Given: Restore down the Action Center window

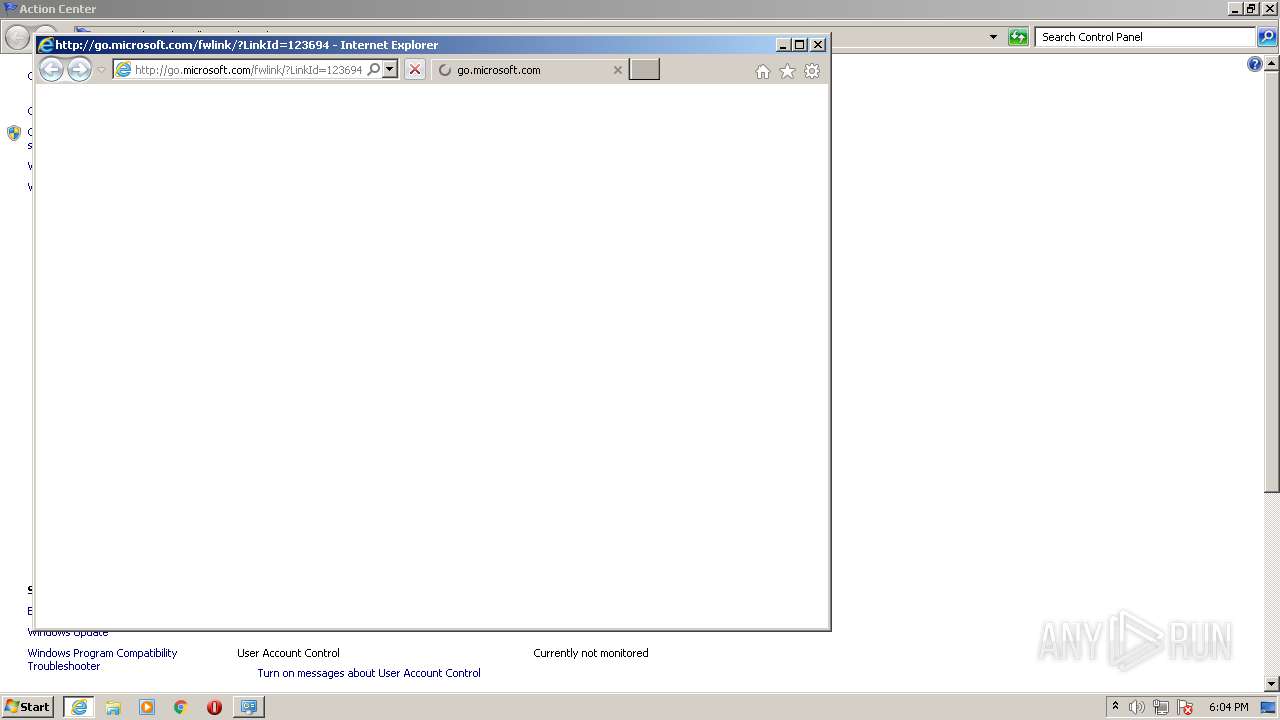Looking at the screenshot, I should [1251, 9].
